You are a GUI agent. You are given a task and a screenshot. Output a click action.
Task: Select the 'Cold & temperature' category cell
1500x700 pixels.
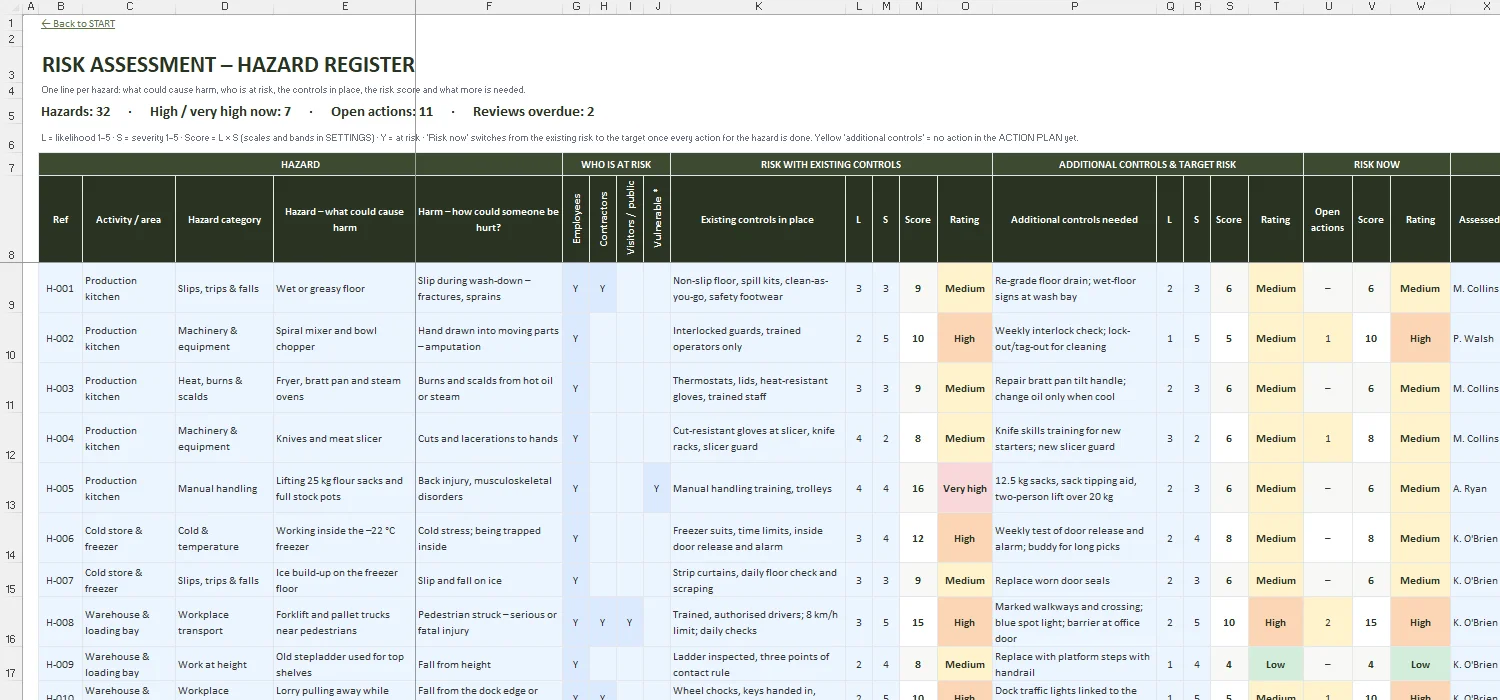tap(224, 538)
